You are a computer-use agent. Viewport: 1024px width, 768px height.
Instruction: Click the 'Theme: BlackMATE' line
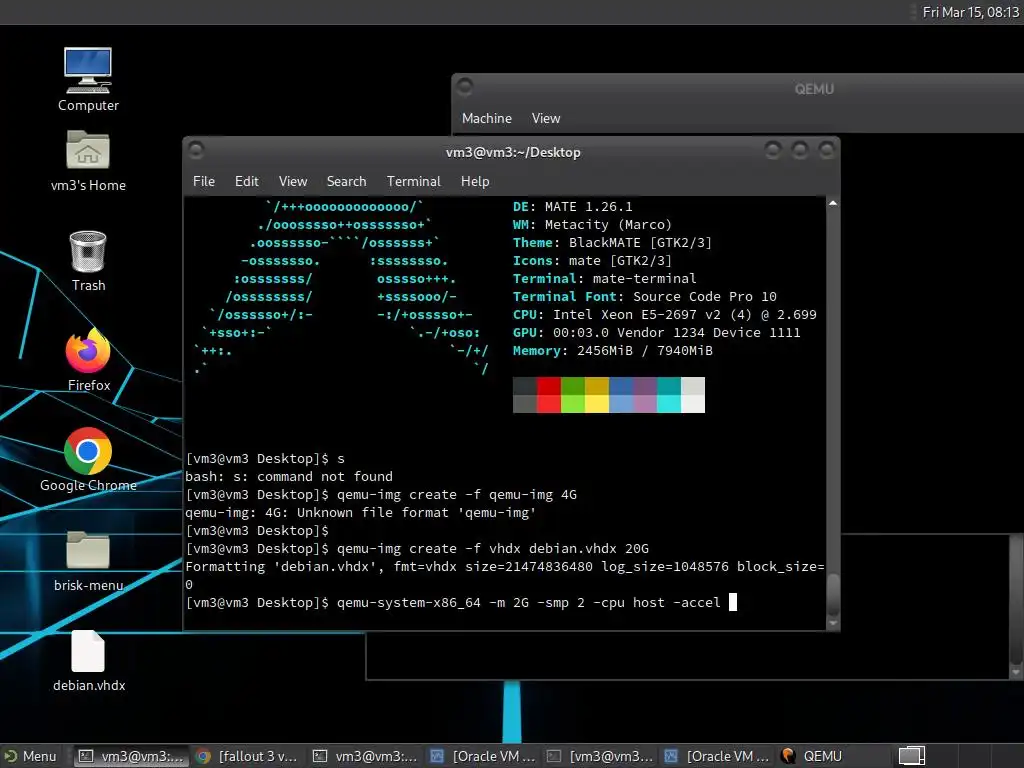click(x=612, y=242)
